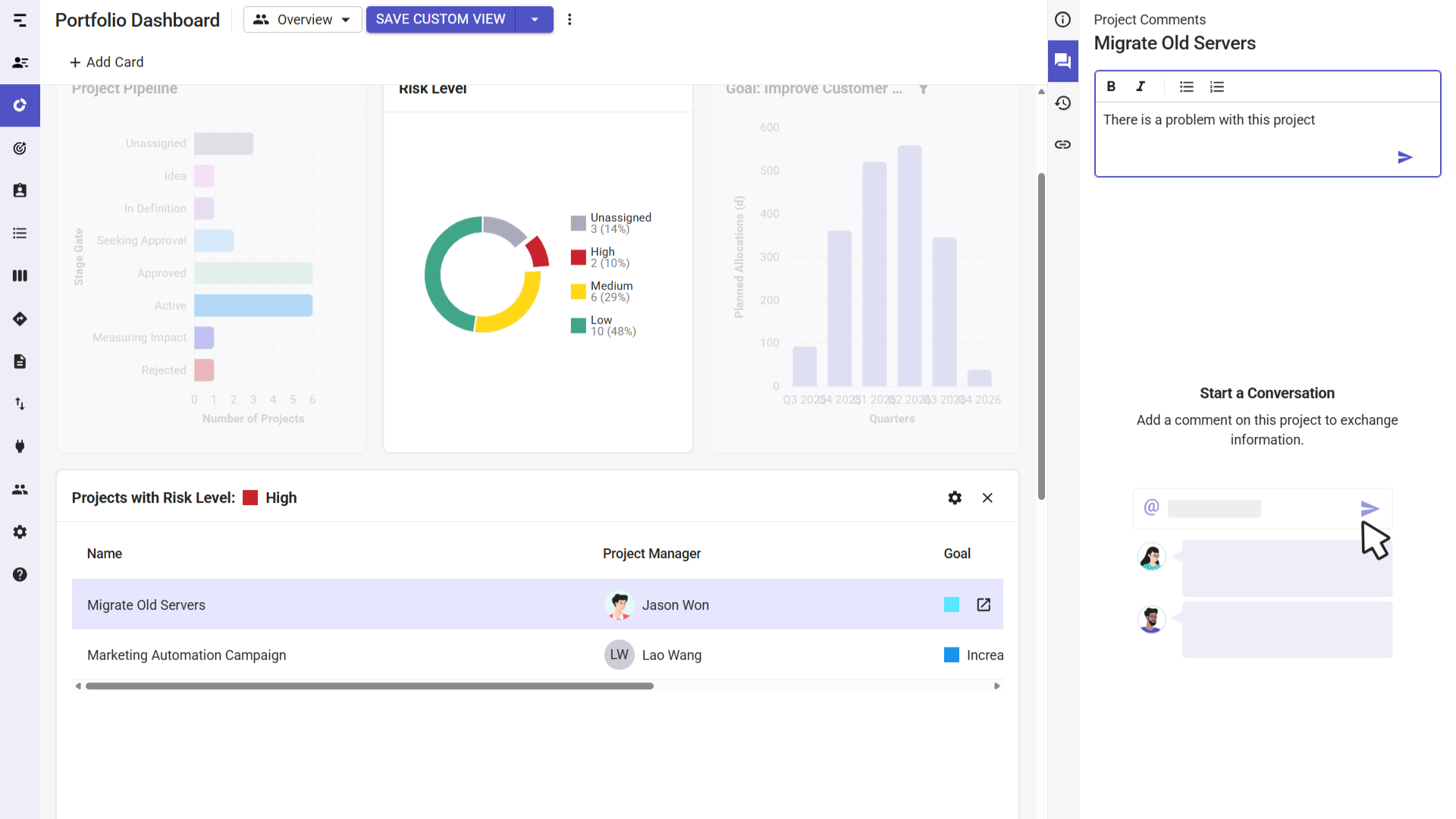Click the Low risk legend entry
Image resolution: width=1456 pixels, height=819 pixels.
coord(604,325)
